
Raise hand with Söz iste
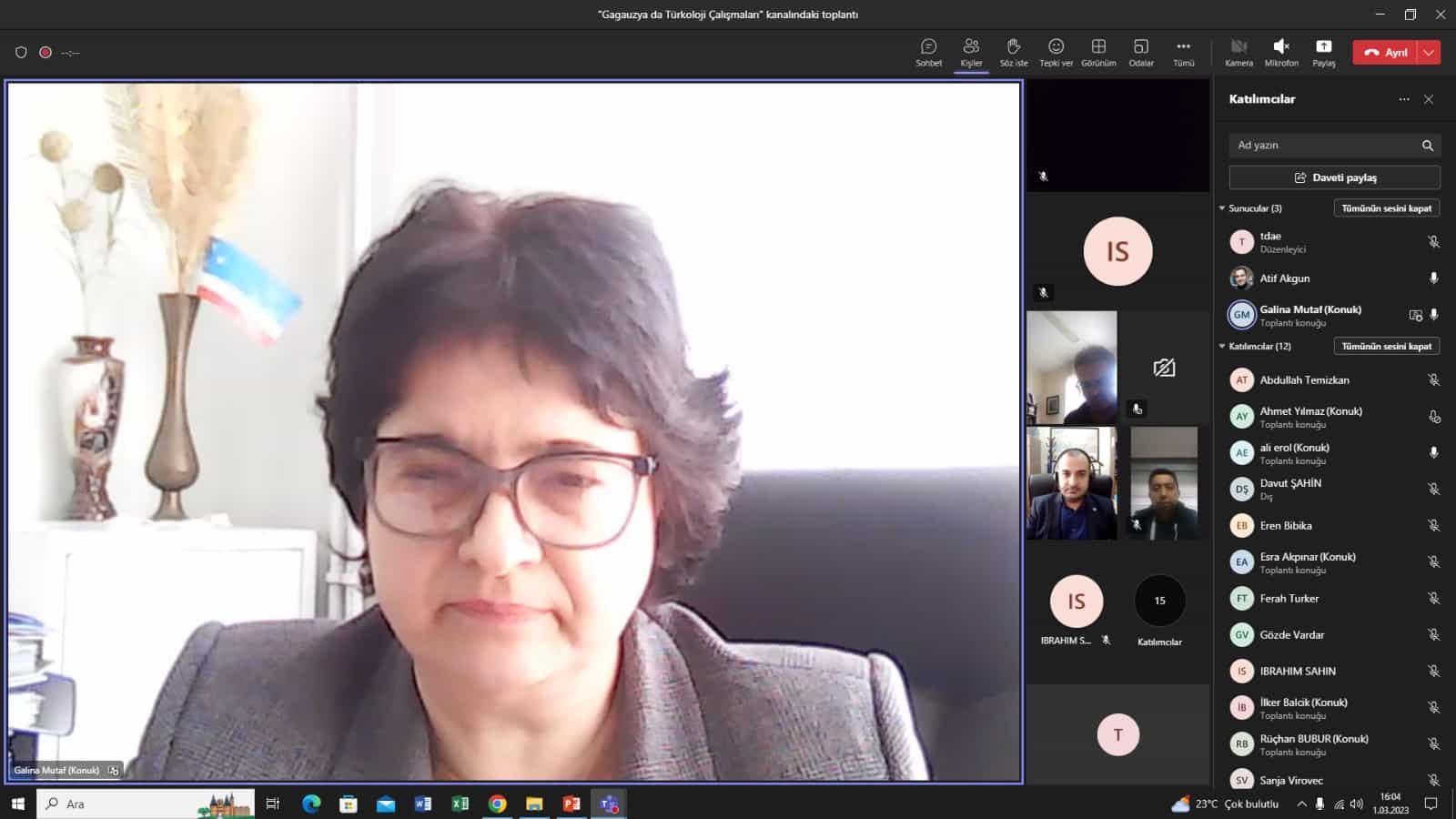pos(1013,52)
